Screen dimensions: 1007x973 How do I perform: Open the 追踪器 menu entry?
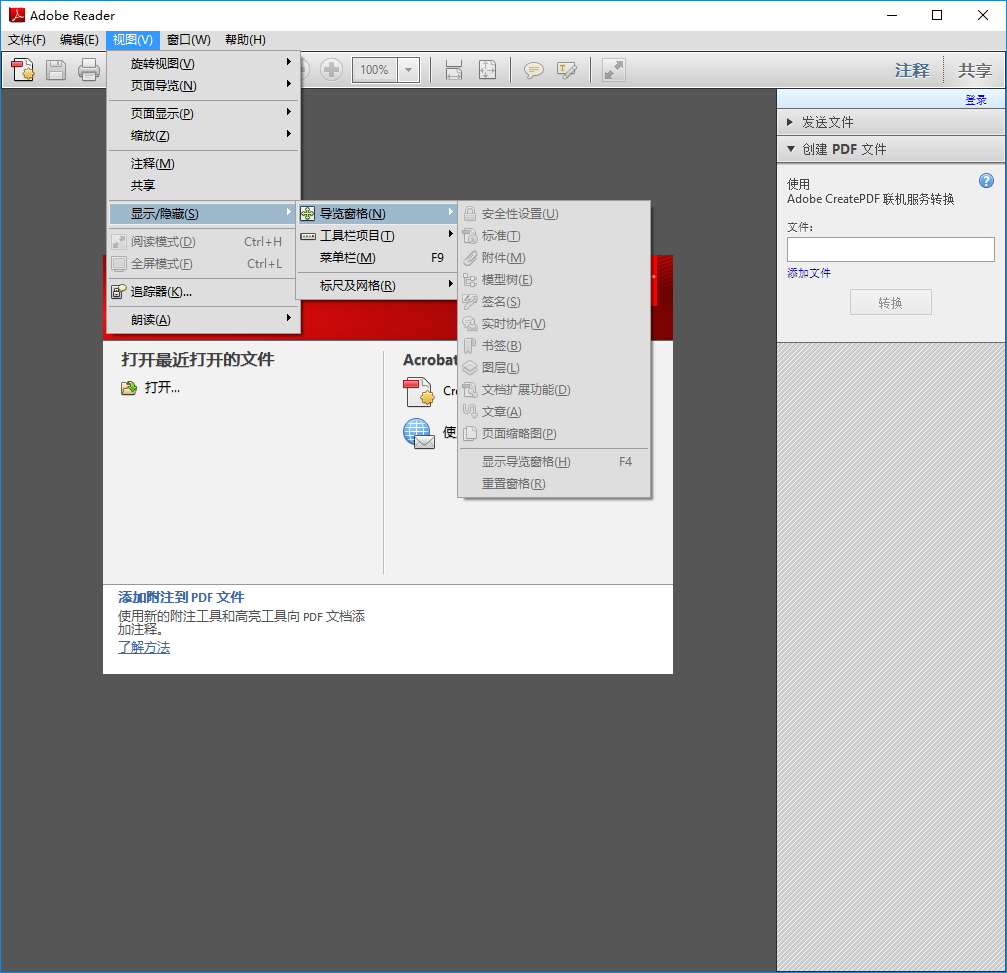coord(203,292)
